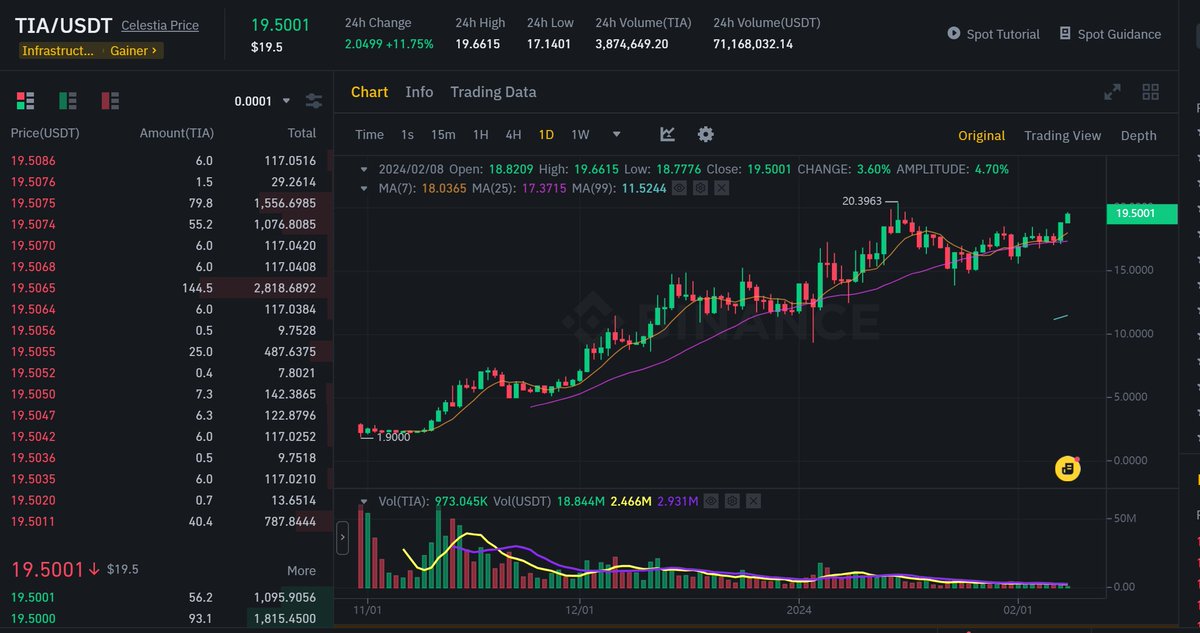Select the 1s interval
1200x633 pixels.
[x=407, y=134]
